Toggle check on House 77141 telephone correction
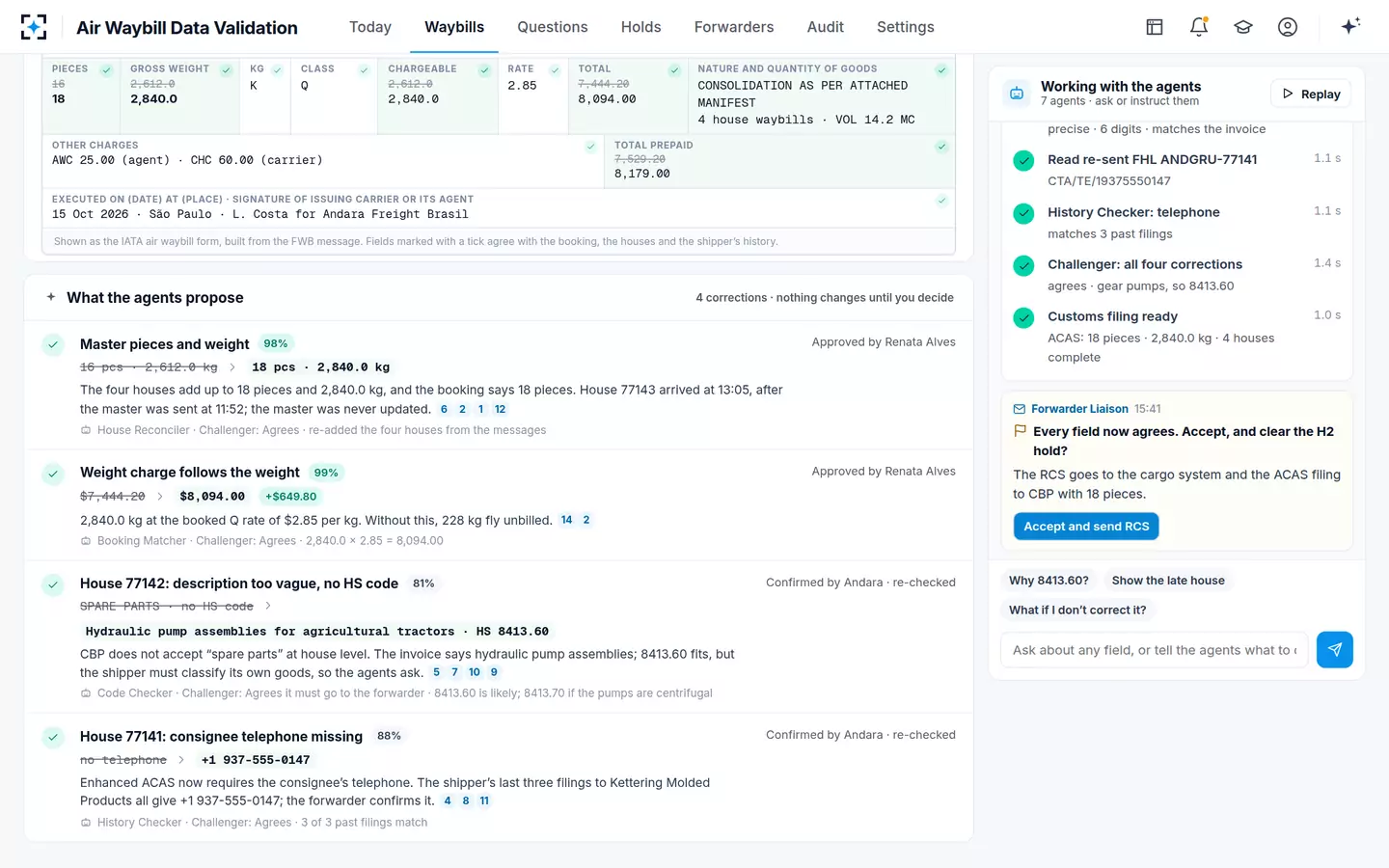 point(53,737)
